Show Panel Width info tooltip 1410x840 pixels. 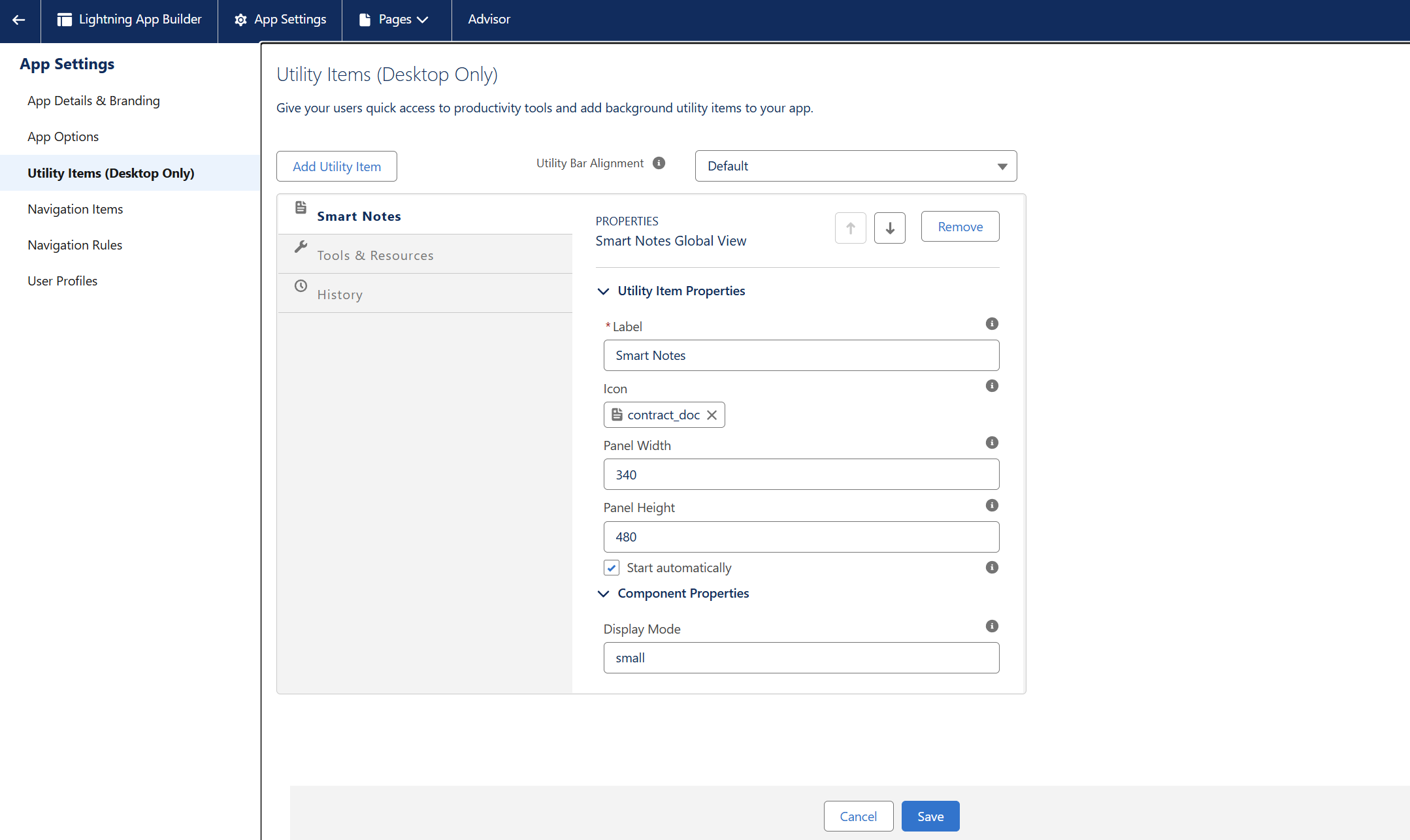(x=992, y=443)
